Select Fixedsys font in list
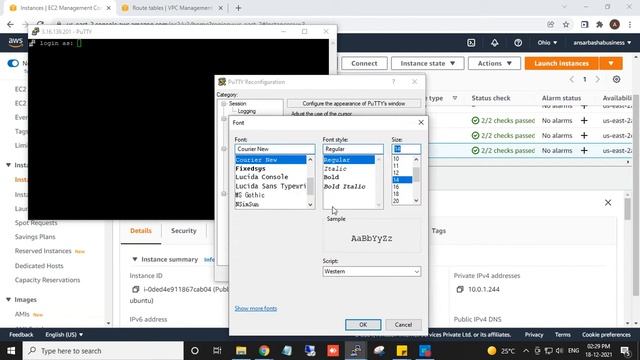640x360 pixels. [250, 168]
